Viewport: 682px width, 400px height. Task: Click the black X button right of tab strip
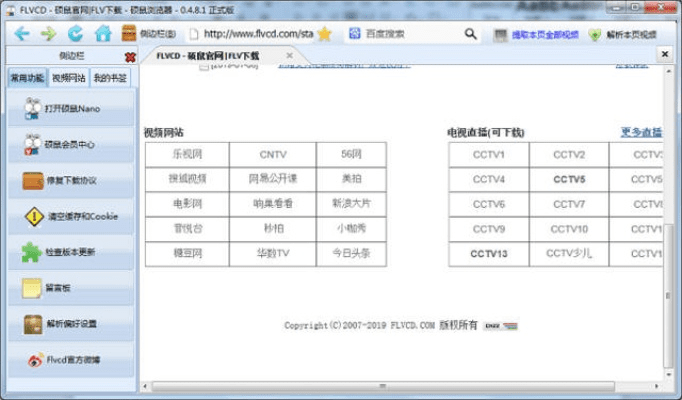[x=665, y=54]
